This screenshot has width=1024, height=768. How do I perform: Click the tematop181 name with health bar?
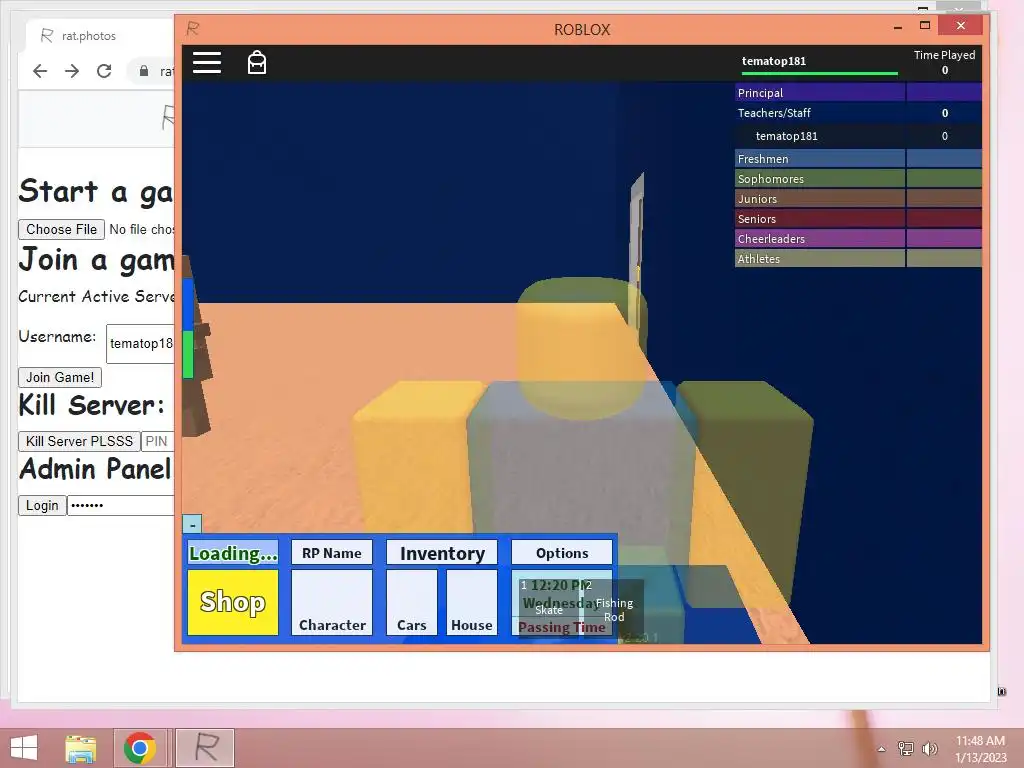[x=819, y=64]
